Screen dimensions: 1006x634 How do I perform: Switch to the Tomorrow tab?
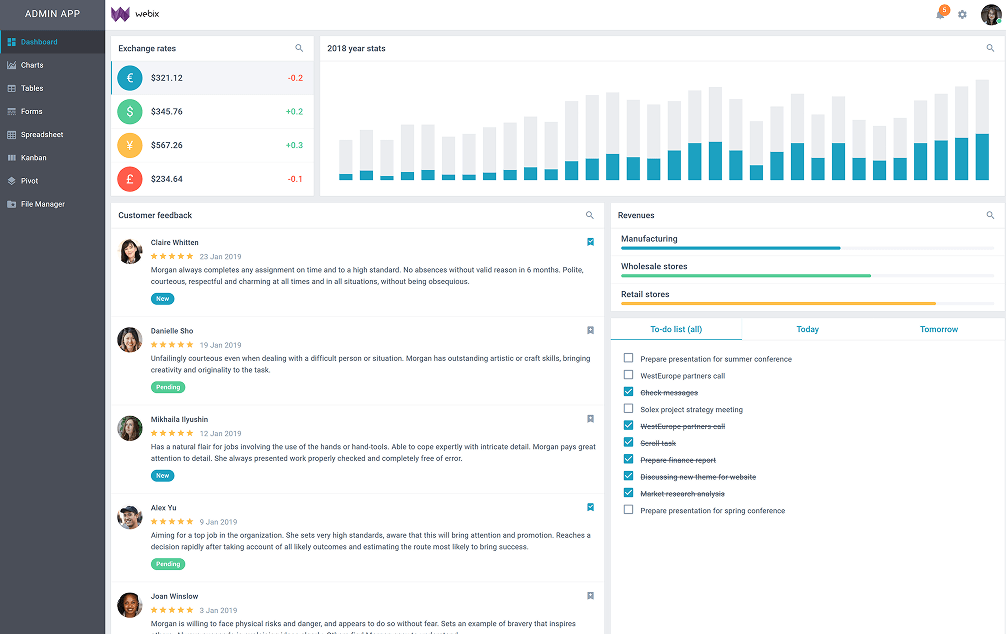[939, 329]
